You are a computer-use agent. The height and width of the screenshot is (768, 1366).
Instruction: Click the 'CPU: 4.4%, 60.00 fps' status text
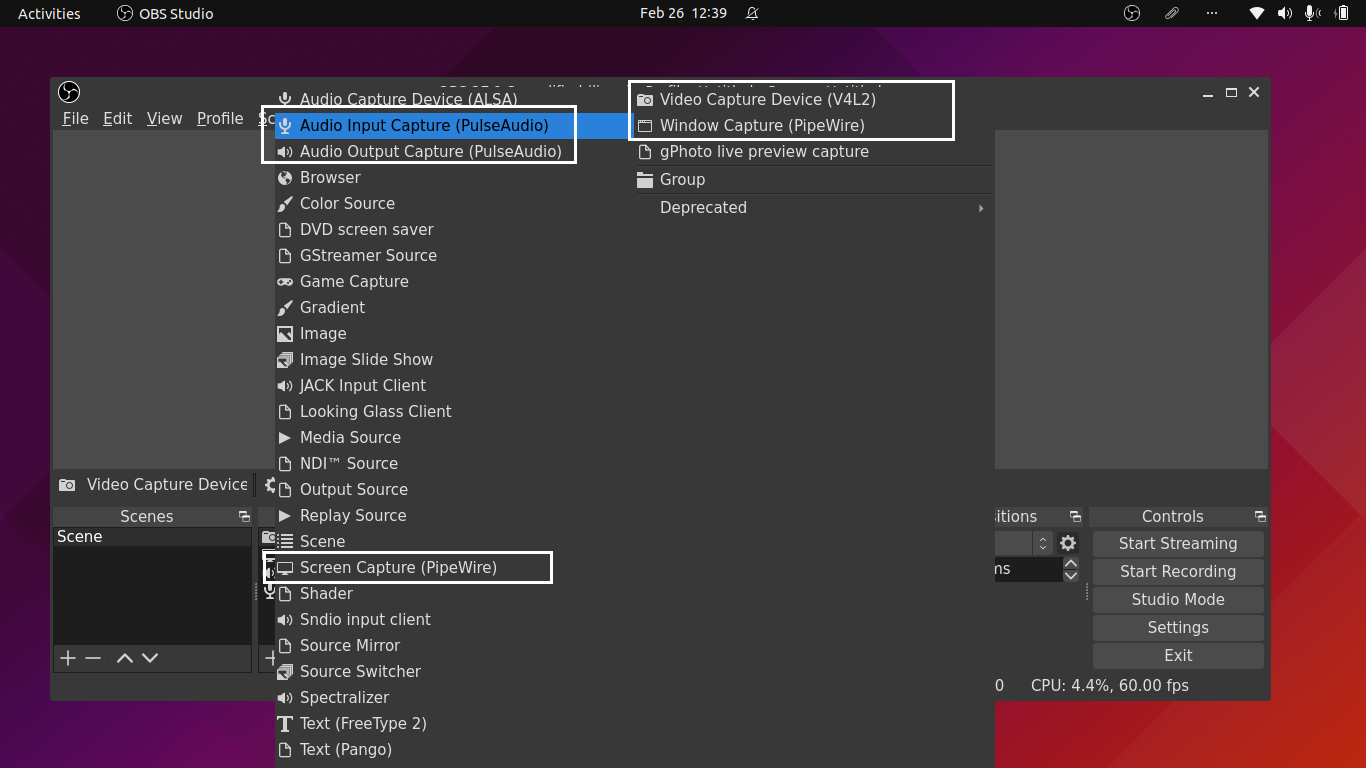pyautogui.click(x=1110, y=686)
